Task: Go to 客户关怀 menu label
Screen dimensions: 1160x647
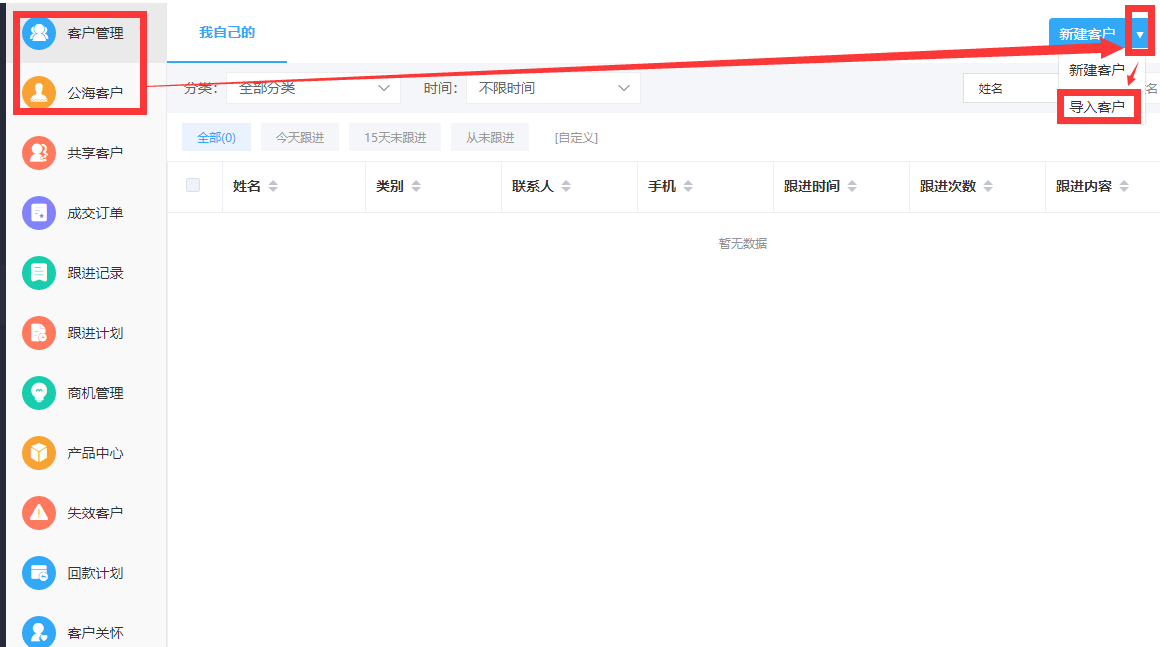Action: click(95, 633)
